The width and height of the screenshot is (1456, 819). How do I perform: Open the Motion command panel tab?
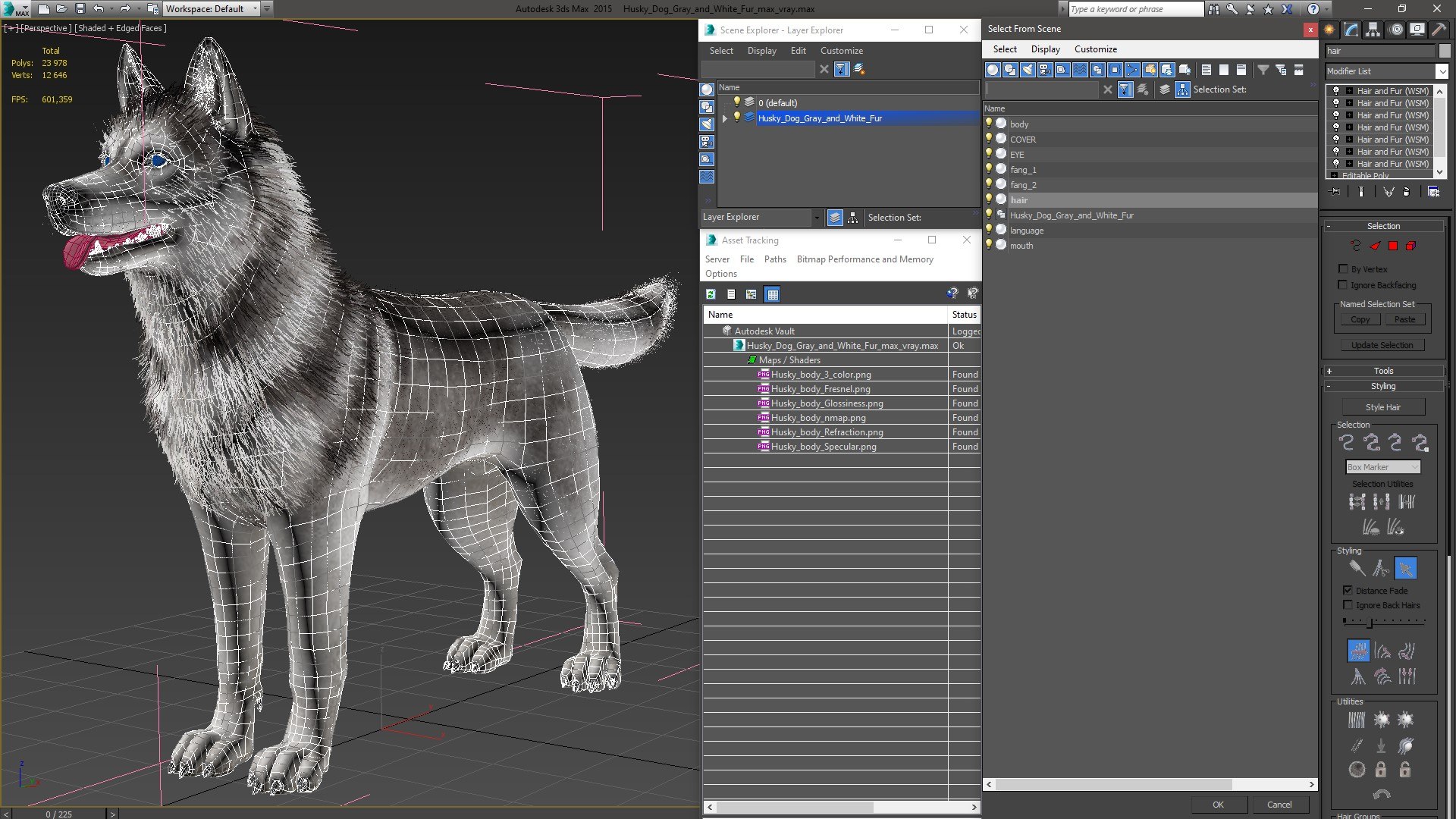click(x=1396, y=30)
